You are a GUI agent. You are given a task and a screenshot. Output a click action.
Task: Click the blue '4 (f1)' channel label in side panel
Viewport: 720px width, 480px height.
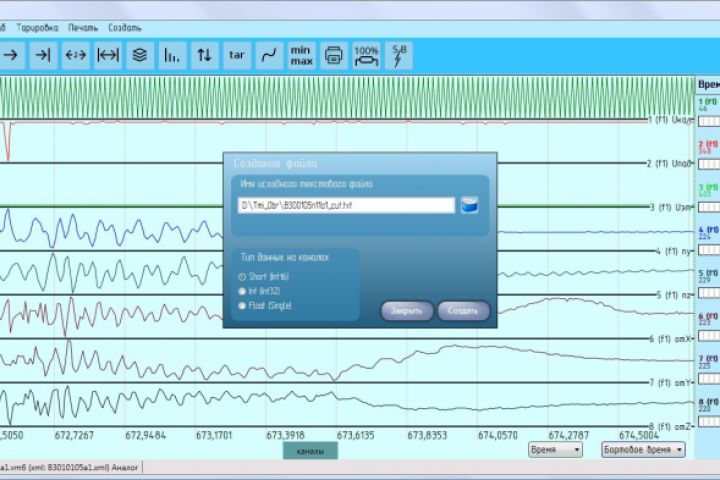tap(709, 230)
